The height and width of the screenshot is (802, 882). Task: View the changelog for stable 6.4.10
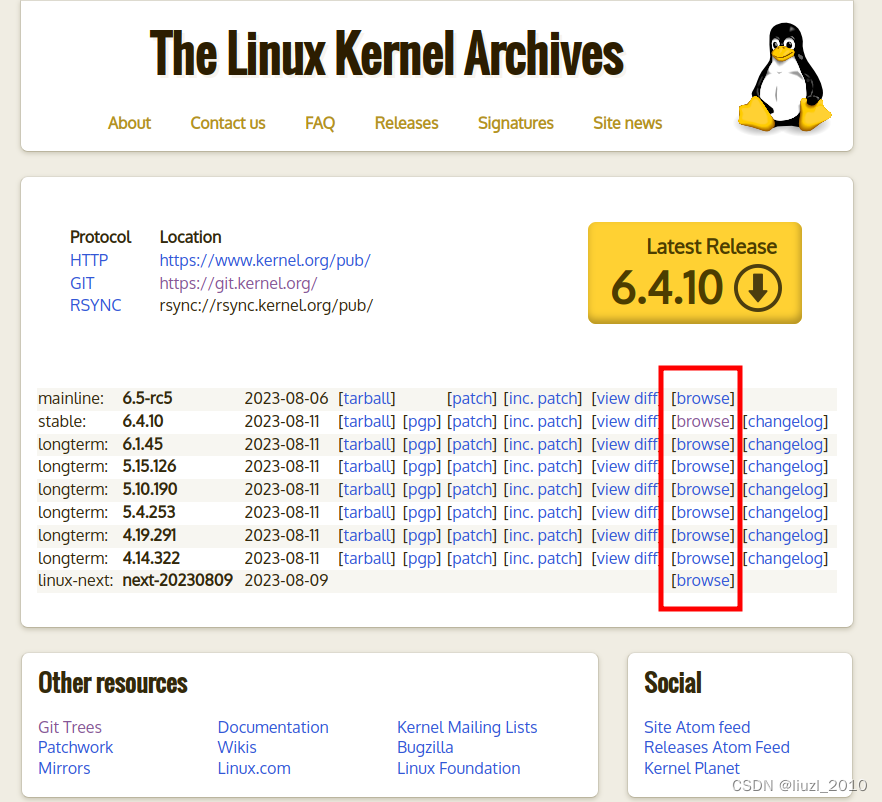[x=785, y=421]
